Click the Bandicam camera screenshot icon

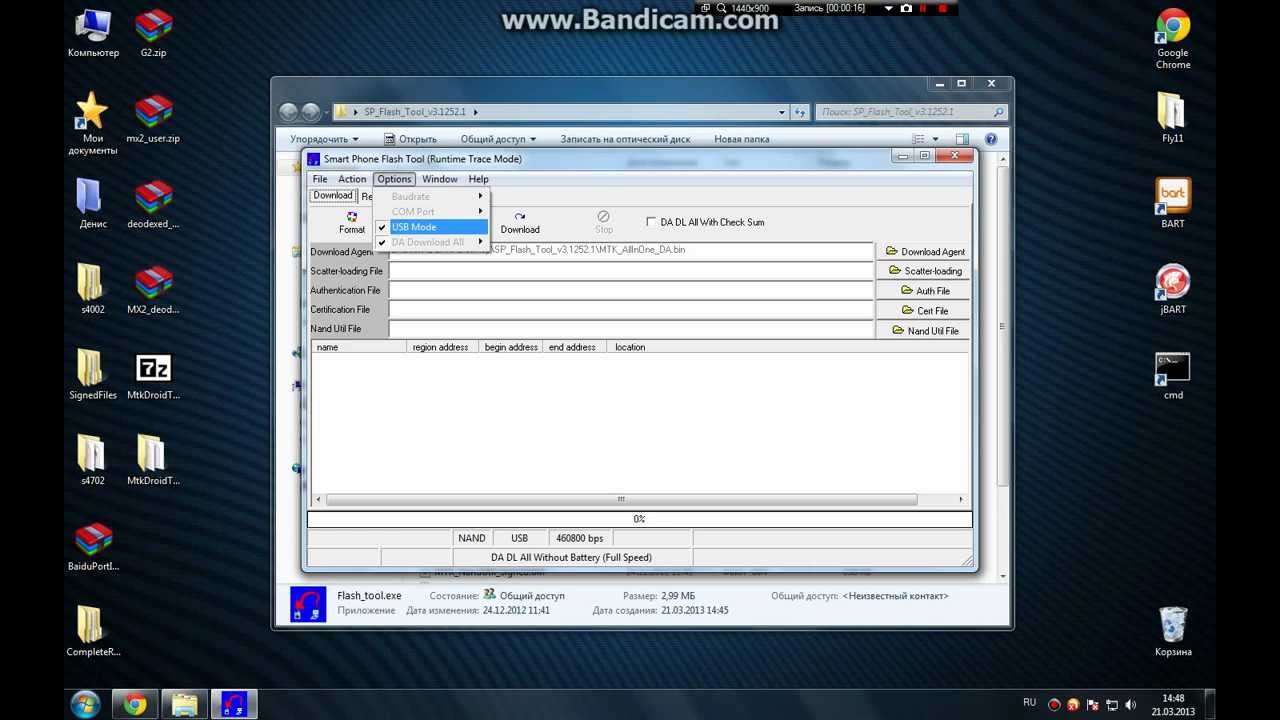(x=906, y=9)
